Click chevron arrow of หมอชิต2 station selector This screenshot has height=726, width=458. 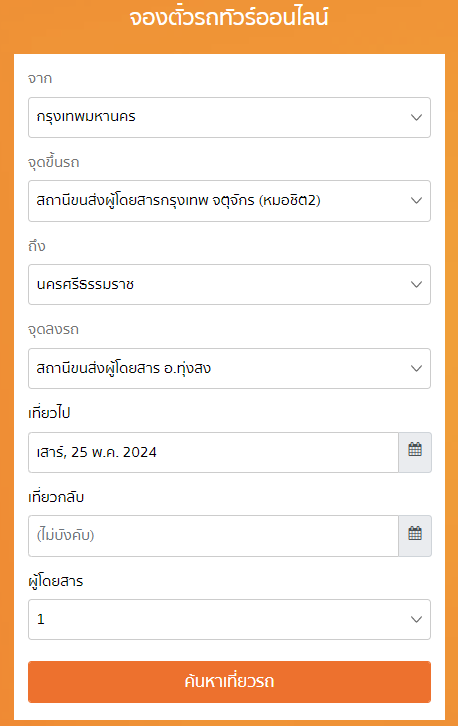pyautogui.click(x=416, y=201)
